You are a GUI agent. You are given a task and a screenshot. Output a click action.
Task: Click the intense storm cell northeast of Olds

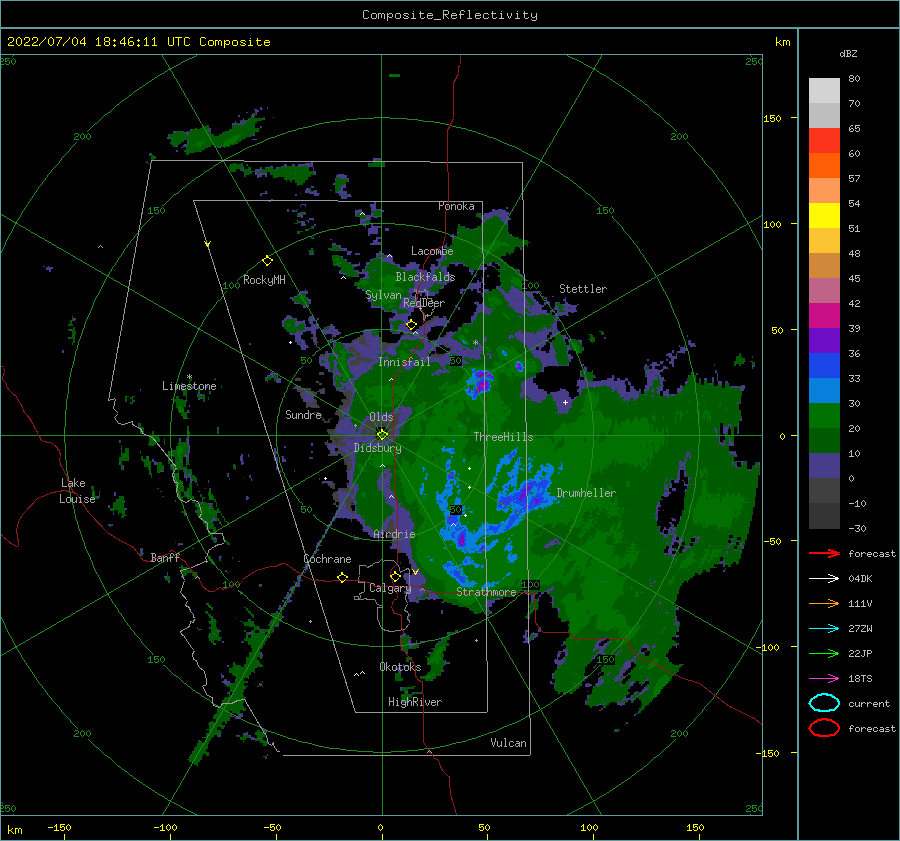[x=480, y=382]
